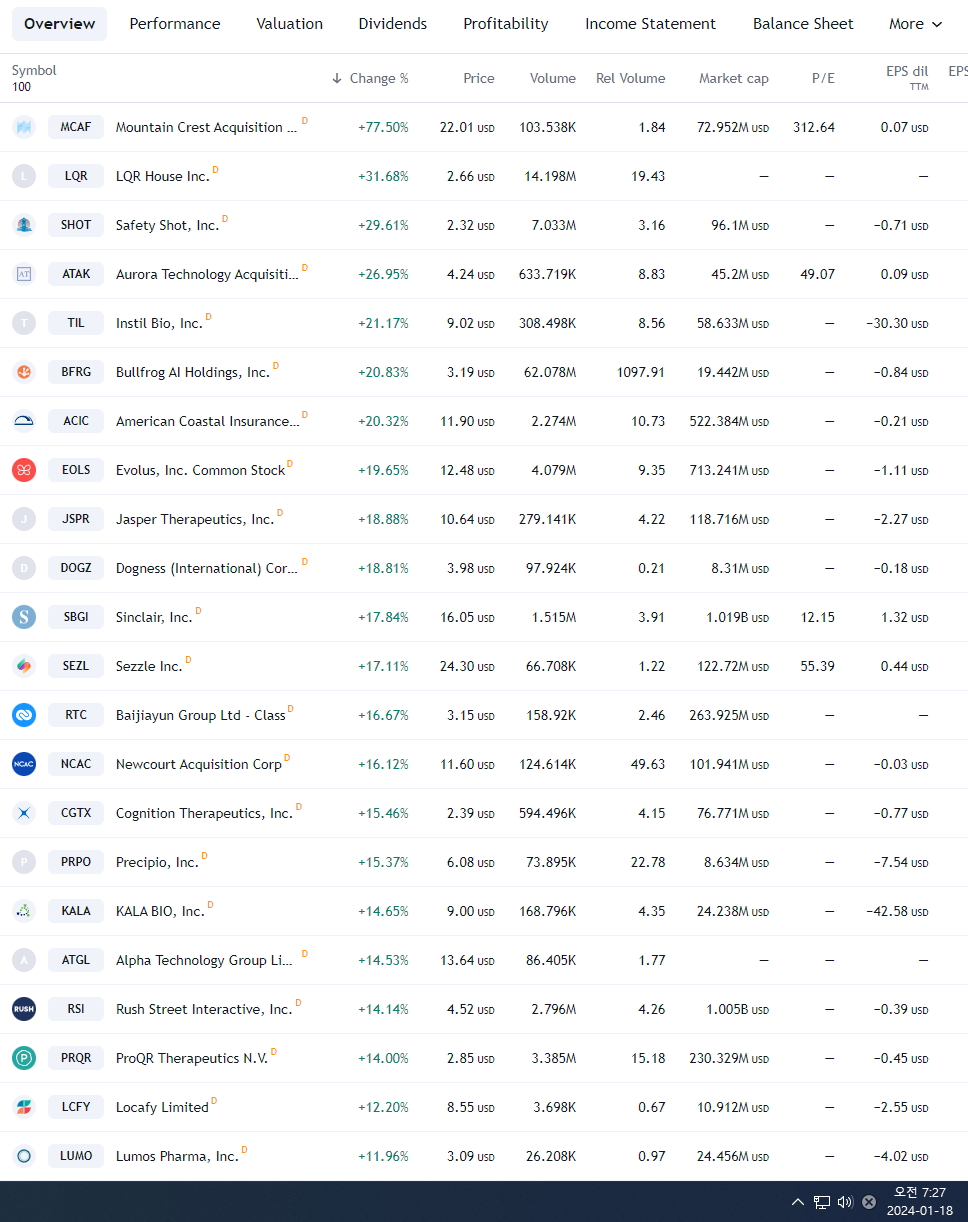Viewport: 968px width, 1222px height.
Task: Click the Sezzle logo icon
Action: pyautogui.click(x=24, y=666)
